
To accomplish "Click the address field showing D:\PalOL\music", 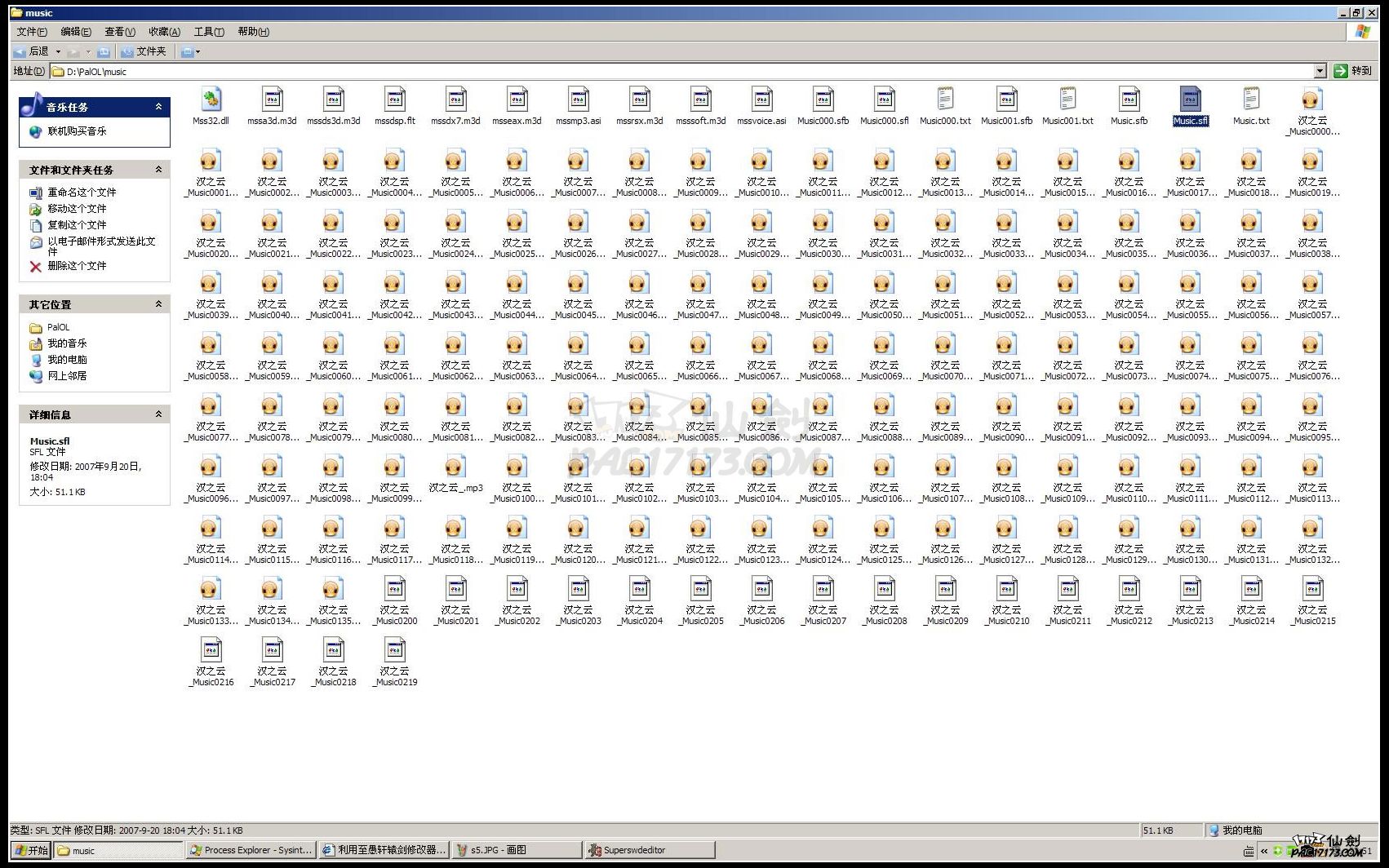I will click(x=653, y=72).
